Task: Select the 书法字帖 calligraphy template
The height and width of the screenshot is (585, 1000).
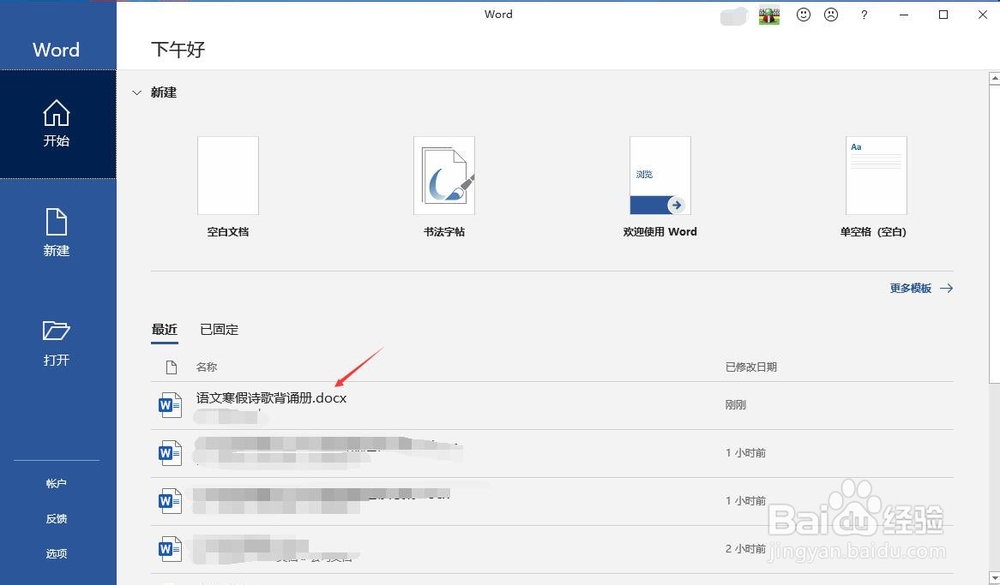Action: pos(444,187)
